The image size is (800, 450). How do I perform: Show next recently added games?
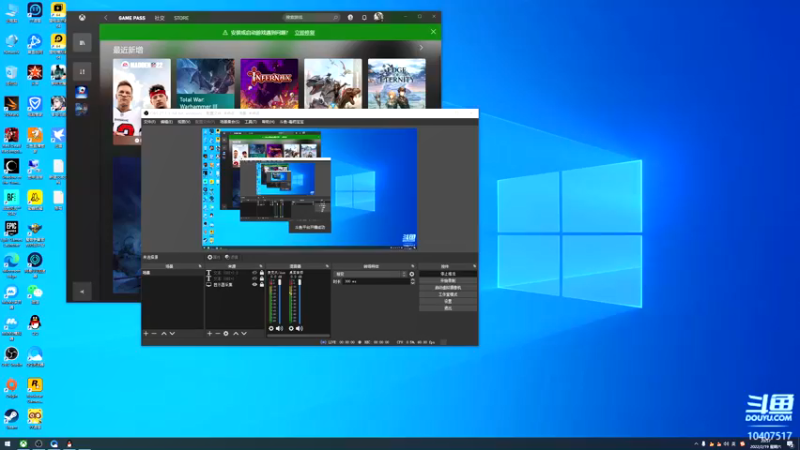tap(421, 47)
